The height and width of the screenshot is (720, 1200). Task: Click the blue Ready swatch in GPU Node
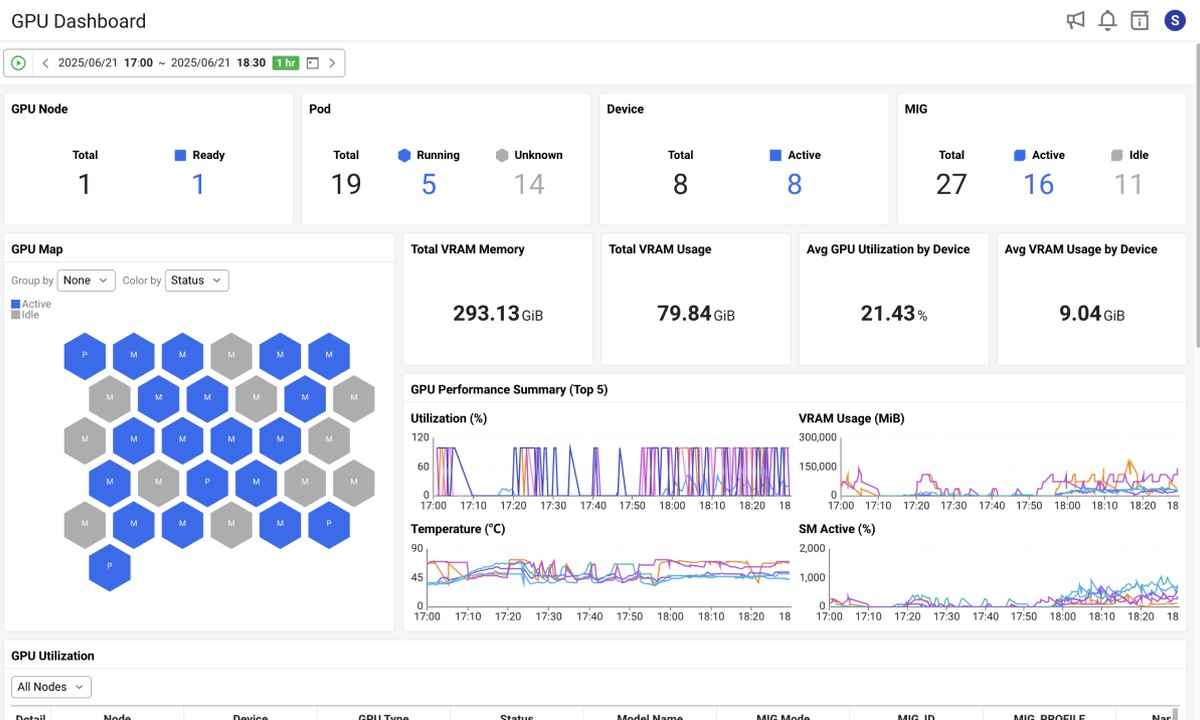pyautogui.click(x=181, y=155)
